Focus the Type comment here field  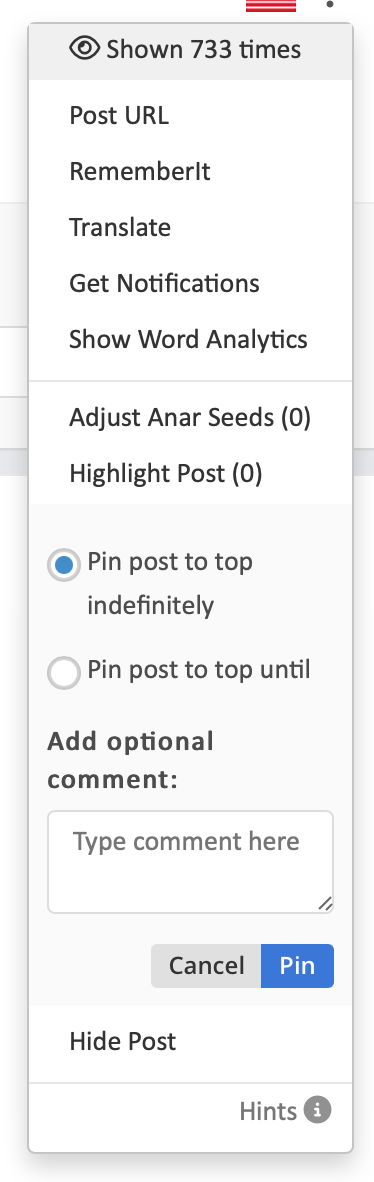pos(190,862)
